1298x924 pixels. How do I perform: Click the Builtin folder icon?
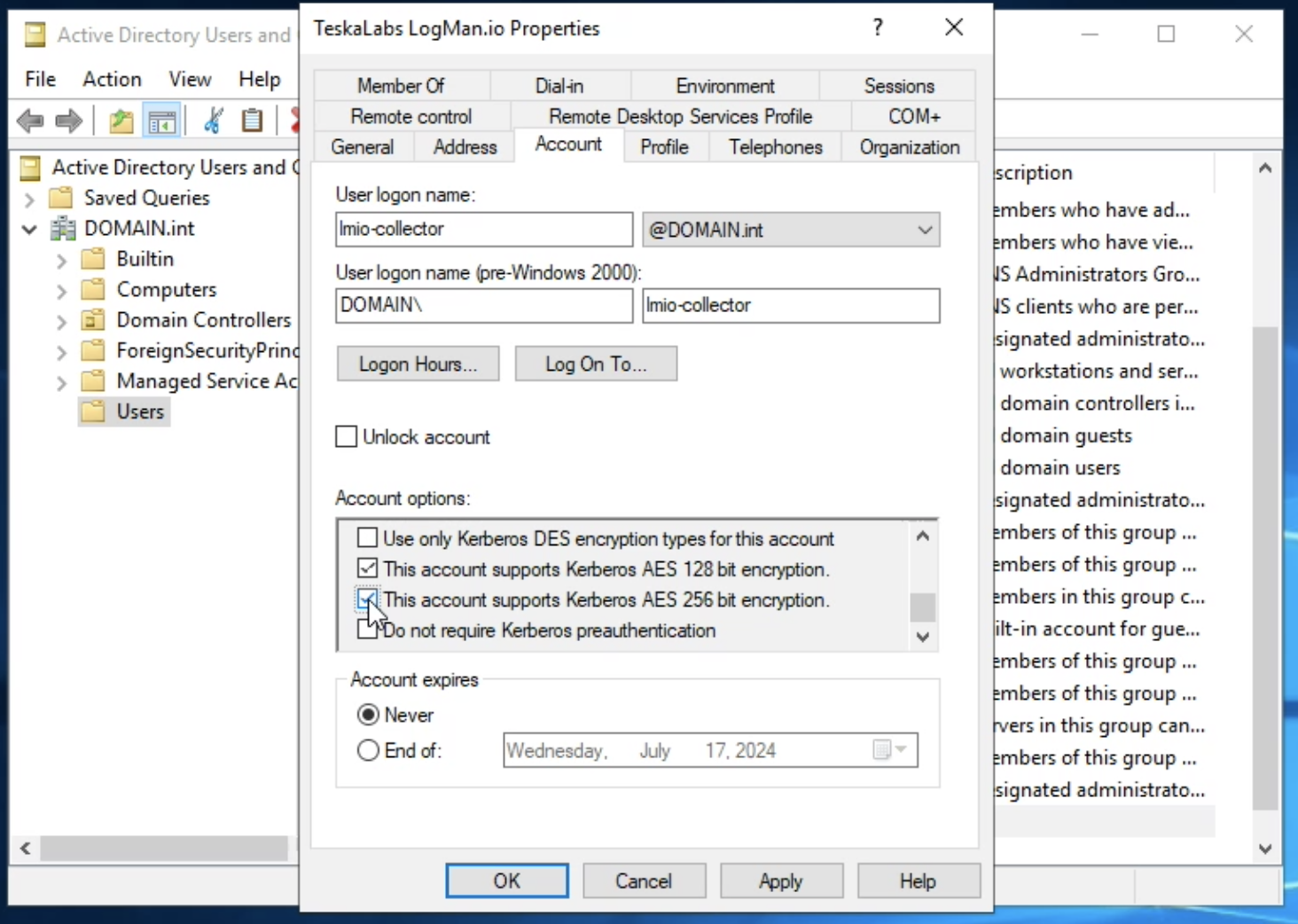click(93, 259)
